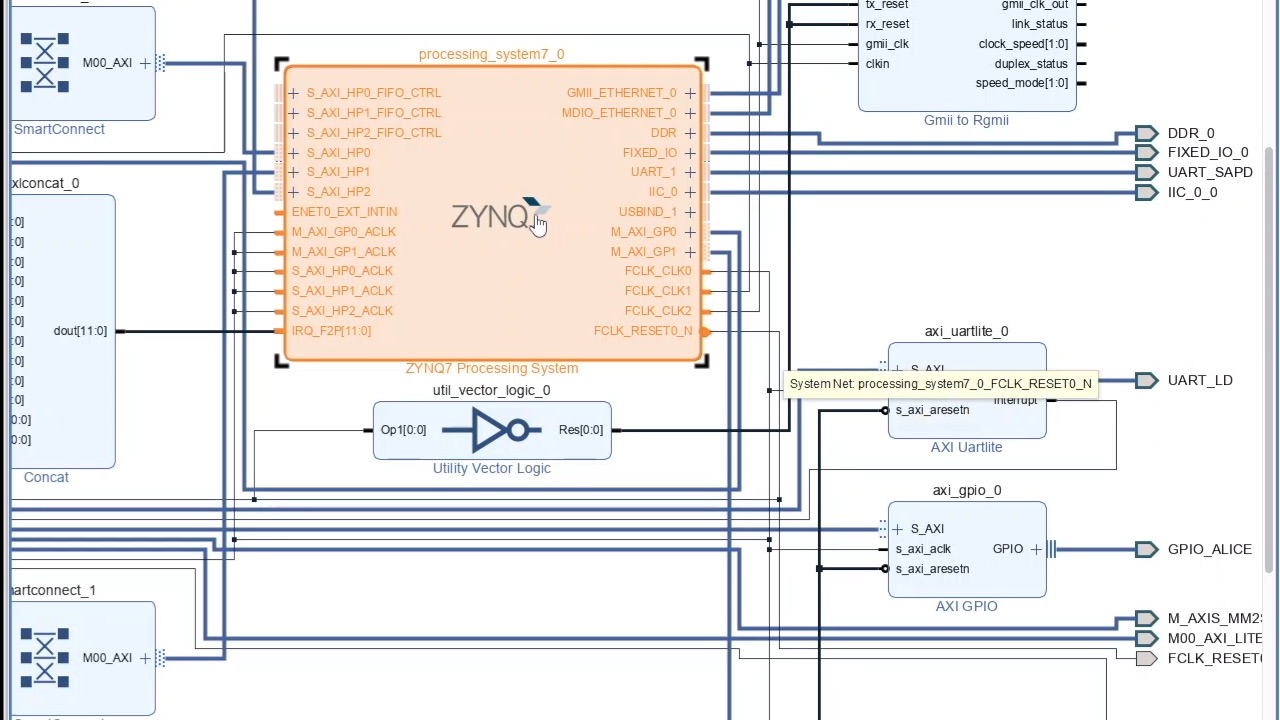1280x720 pixels.
Task: Expand GPIO interface plus on axi_gpio_0
Action: tap(1036, 549)
